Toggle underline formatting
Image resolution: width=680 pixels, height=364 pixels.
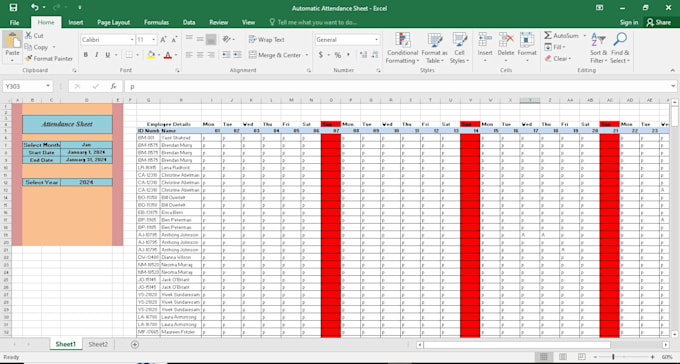[x=107, y=55]
